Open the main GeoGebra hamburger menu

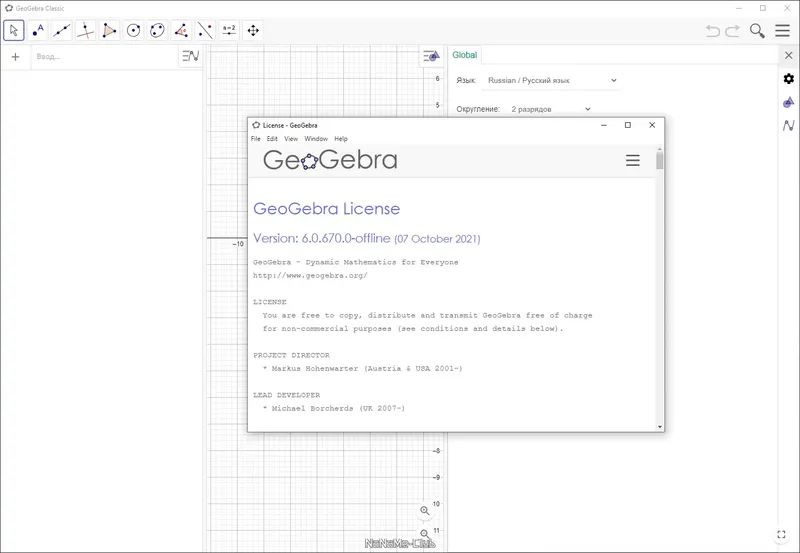(782, 31)
